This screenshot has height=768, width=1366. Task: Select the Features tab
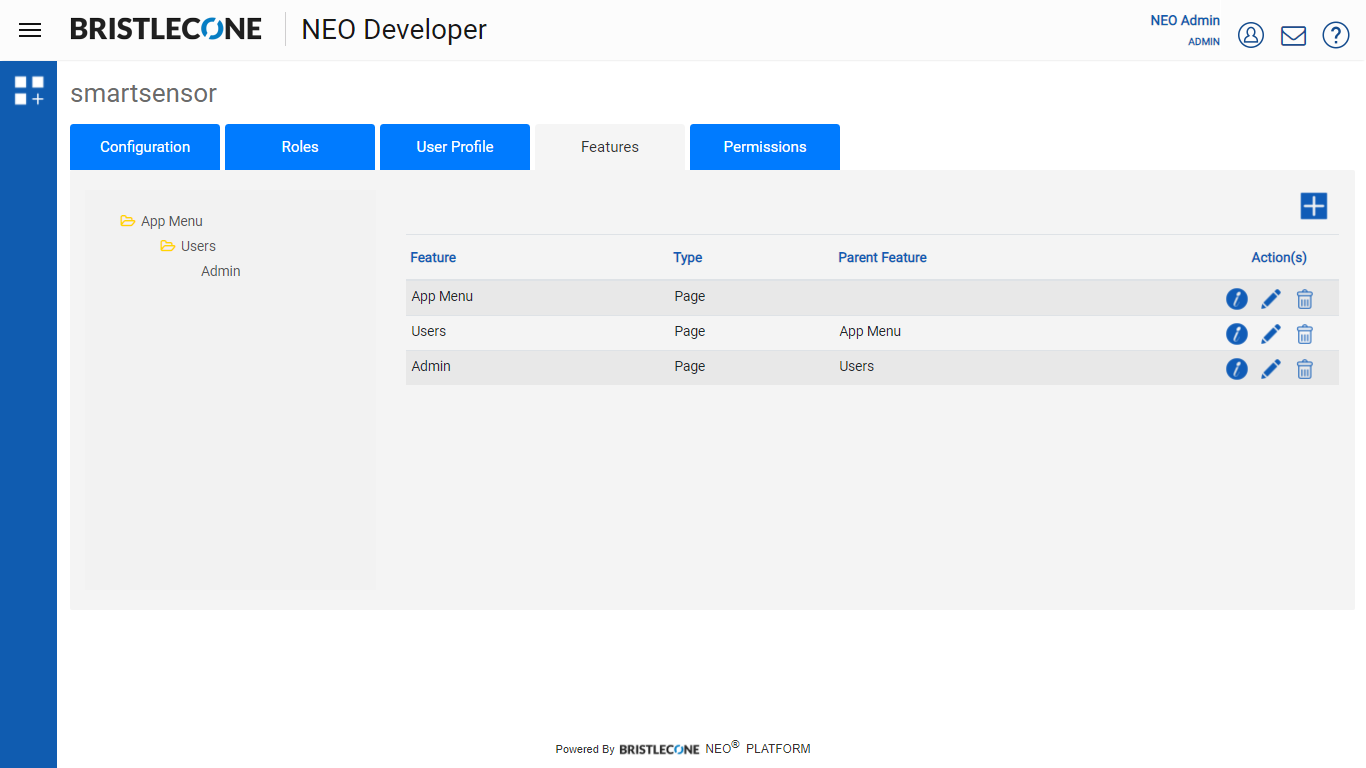610,147
